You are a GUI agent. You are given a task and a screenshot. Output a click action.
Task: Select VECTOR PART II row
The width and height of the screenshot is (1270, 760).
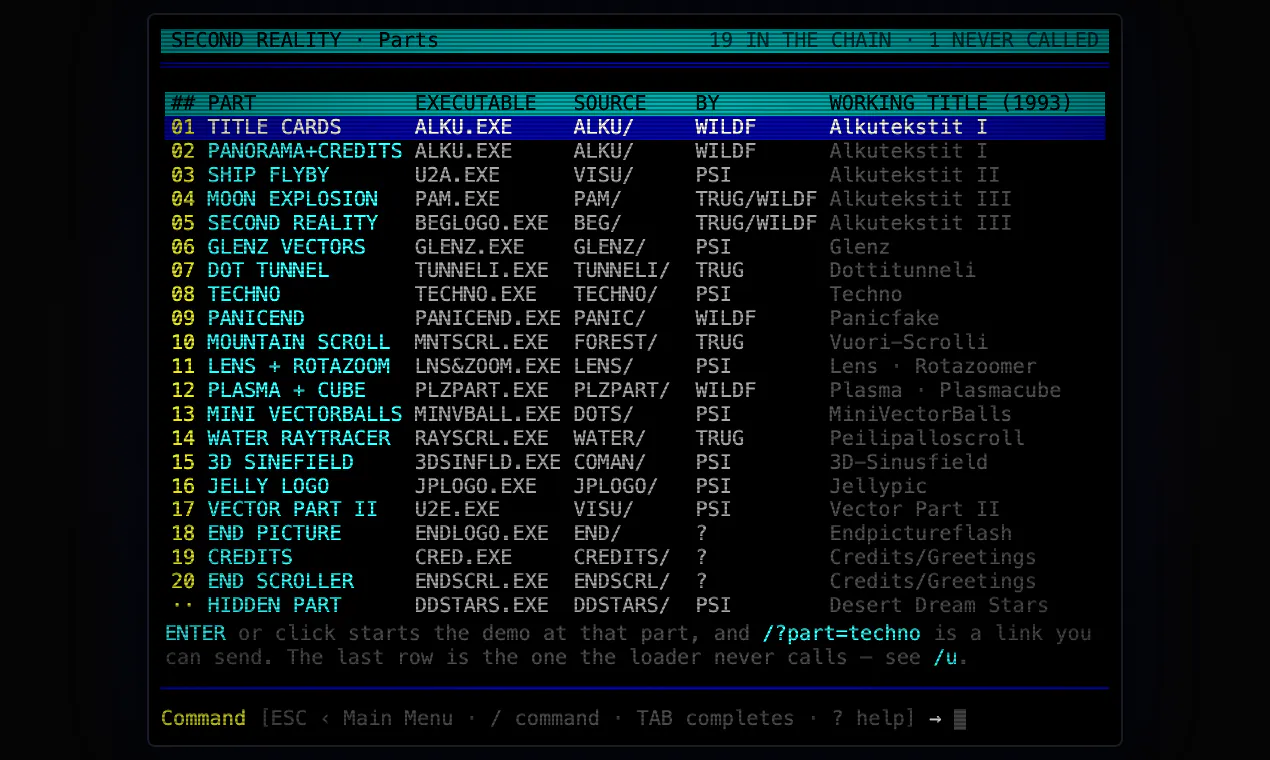(x=635, y=509)
